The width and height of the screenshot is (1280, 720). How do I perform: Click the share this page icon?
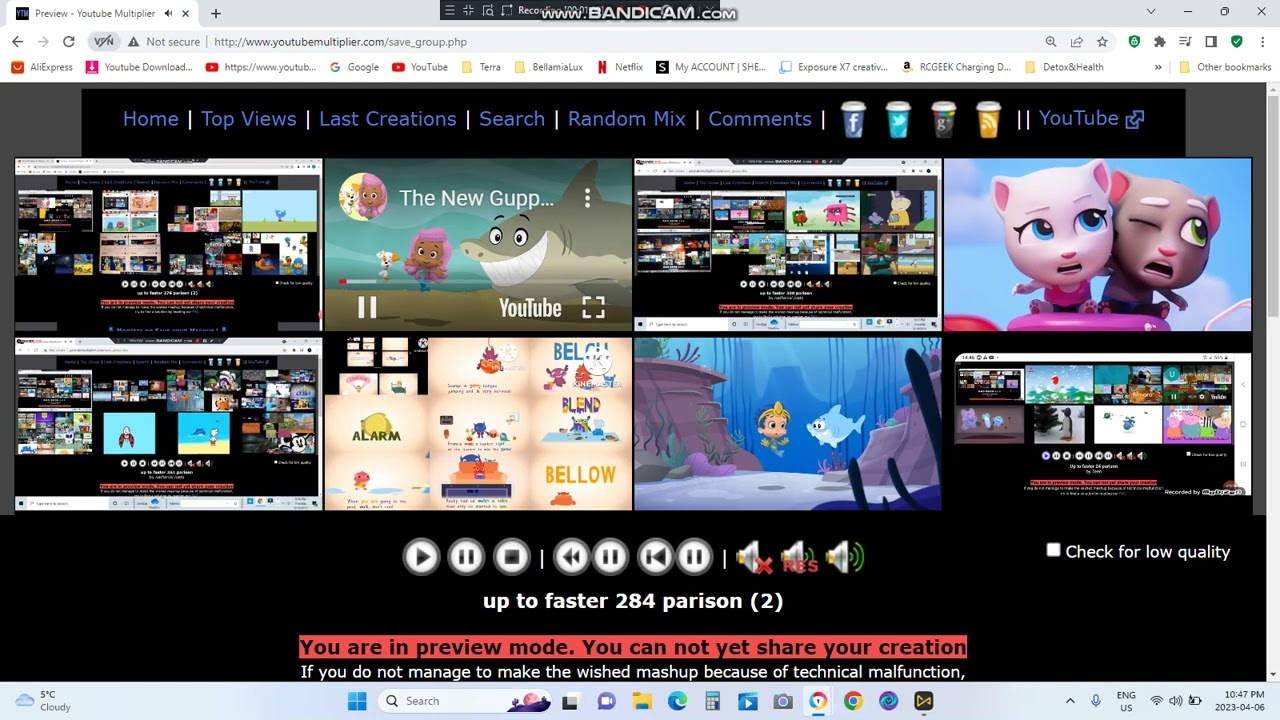coord(1076,42)
